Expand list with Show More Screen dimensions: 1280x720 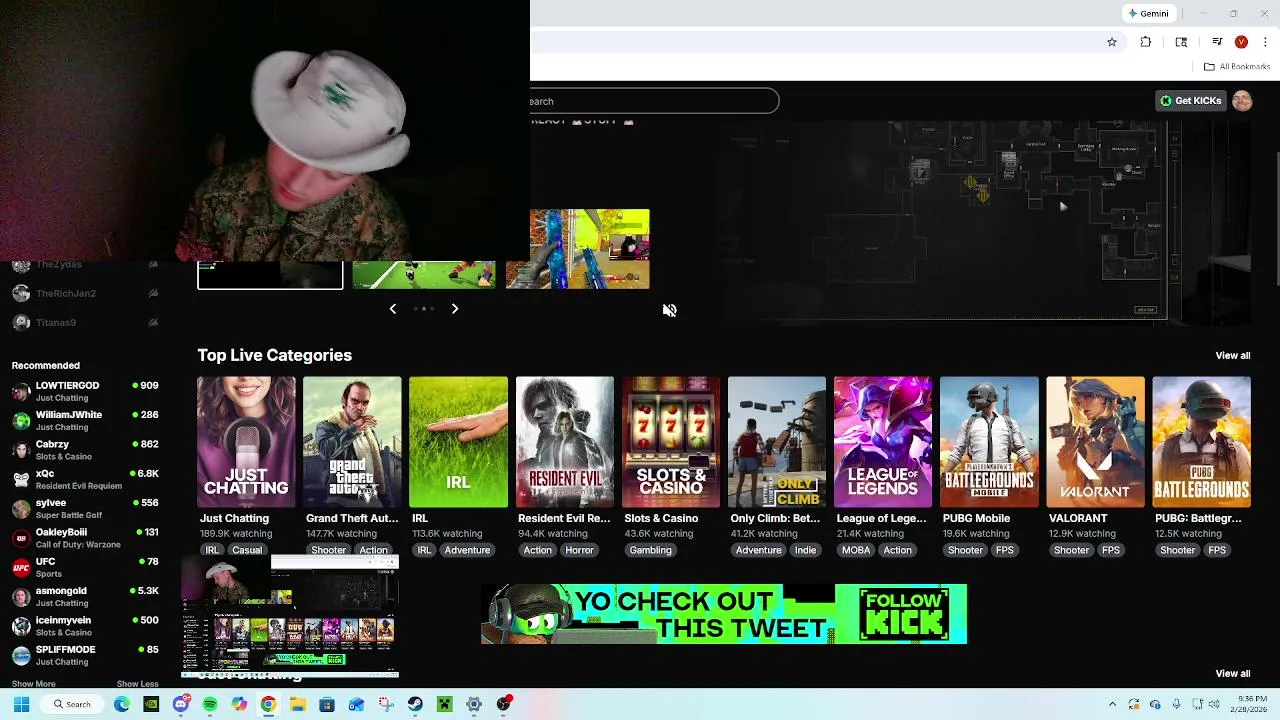pyautogui.click(x=34, y=684)
